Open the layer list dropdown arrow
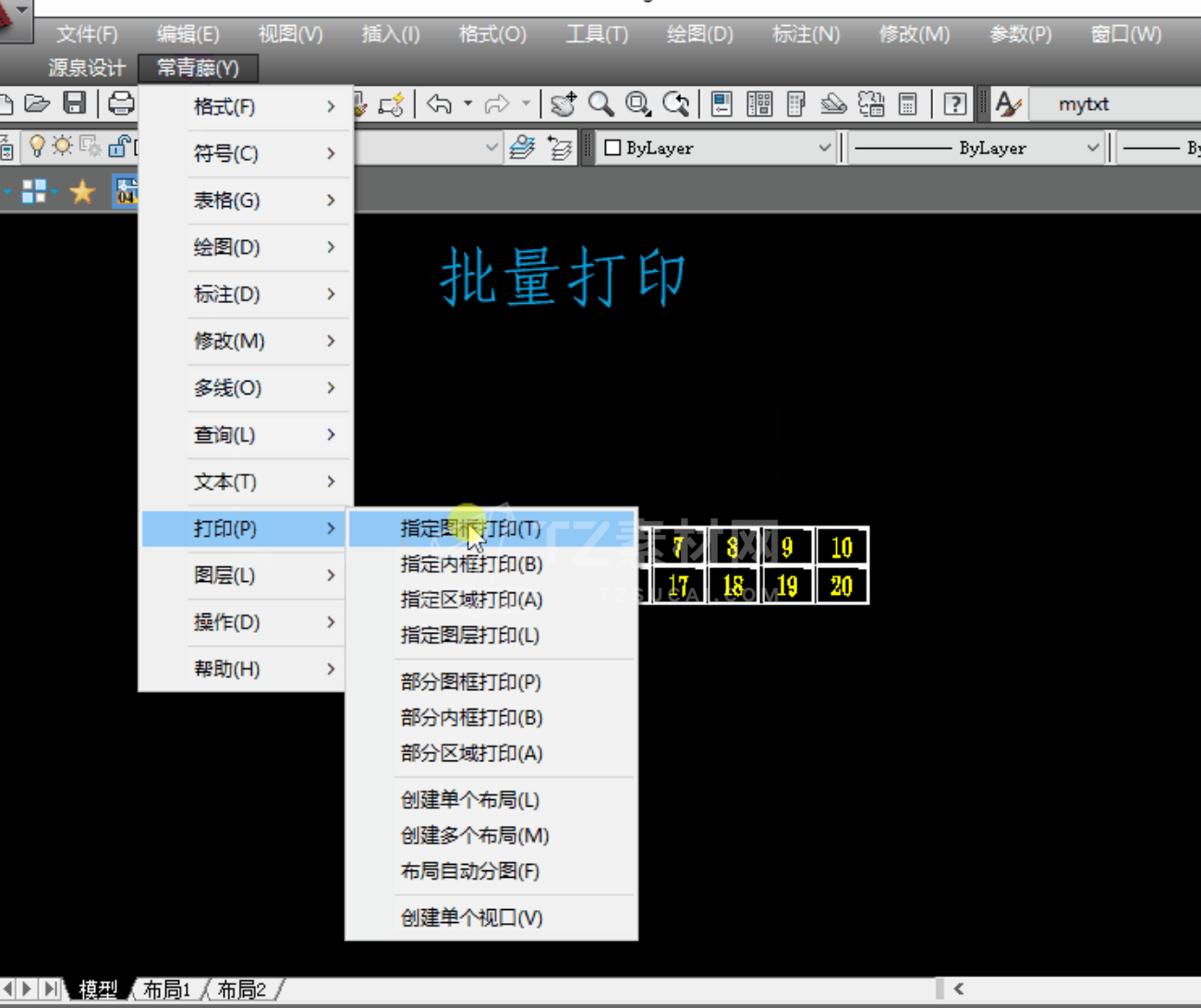 491,148
